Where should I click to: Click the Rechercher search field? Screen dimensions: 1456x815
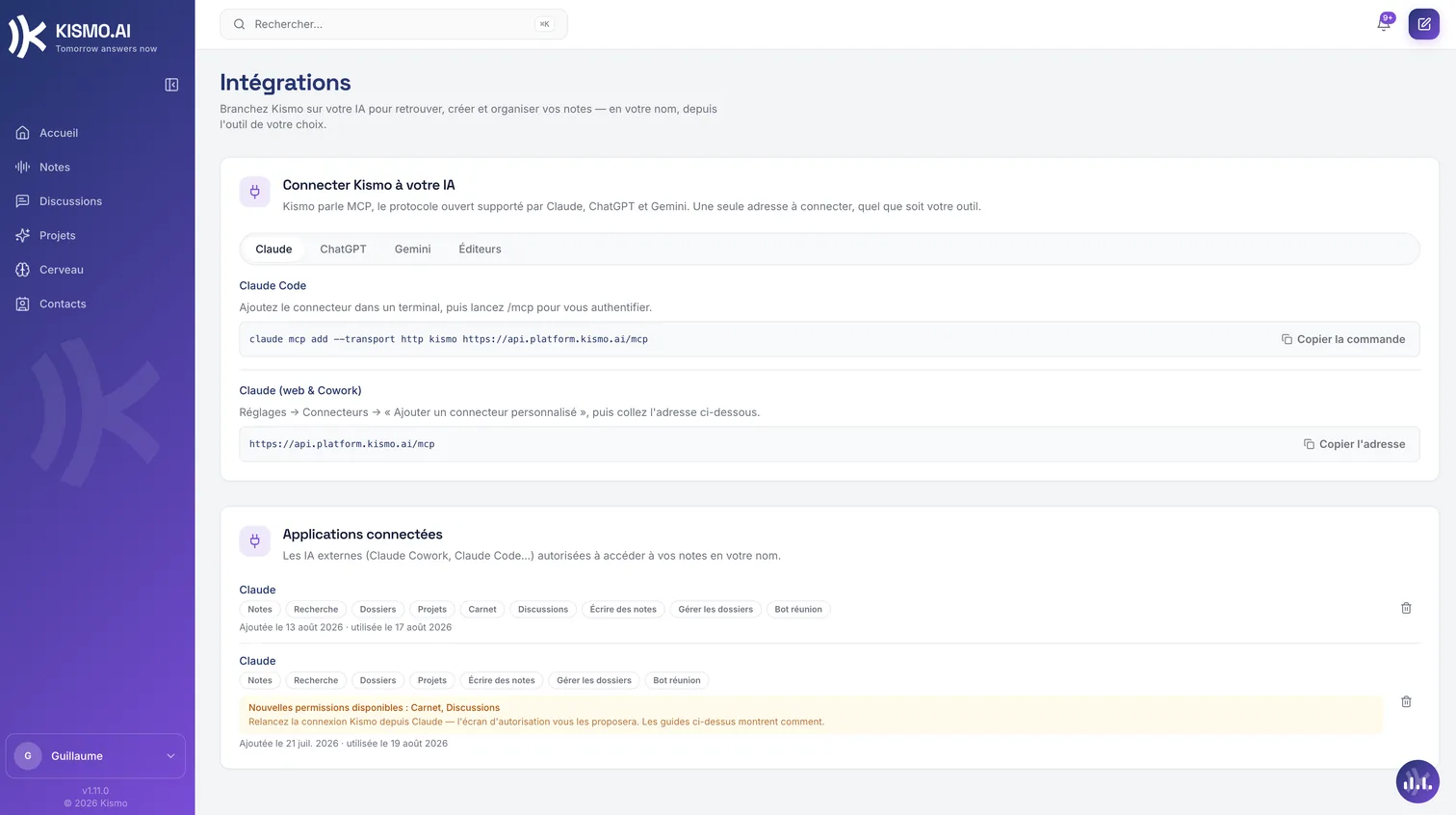[393, 24]
